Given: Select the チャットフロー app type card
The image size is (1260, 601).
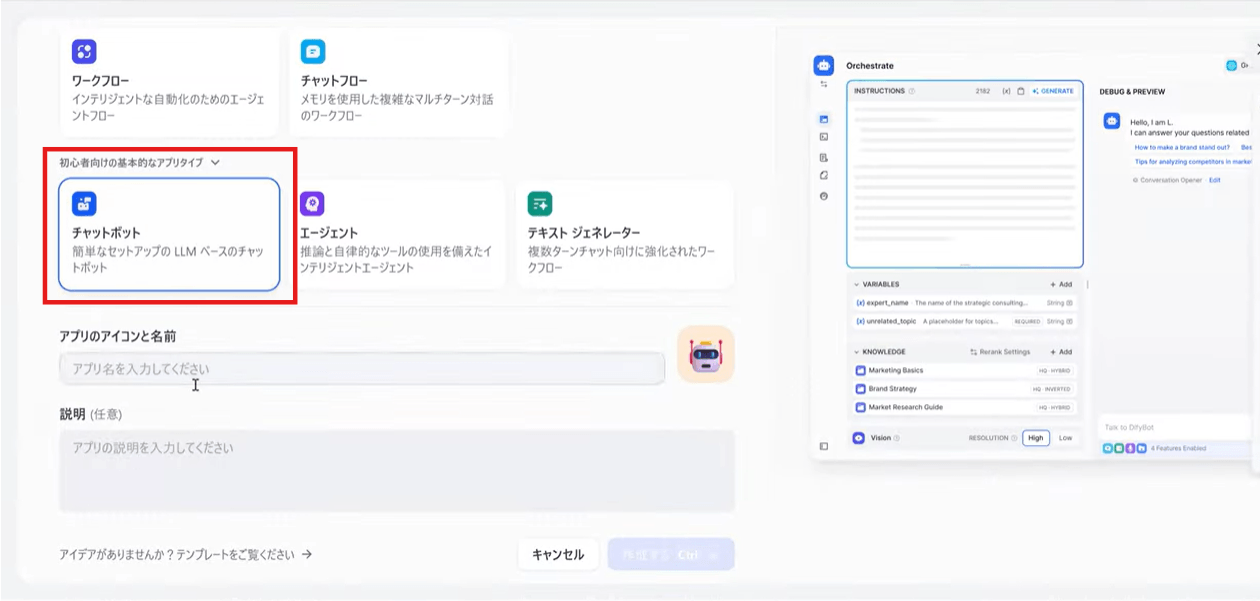Looking at the screenshot, I should pos(398,82).
